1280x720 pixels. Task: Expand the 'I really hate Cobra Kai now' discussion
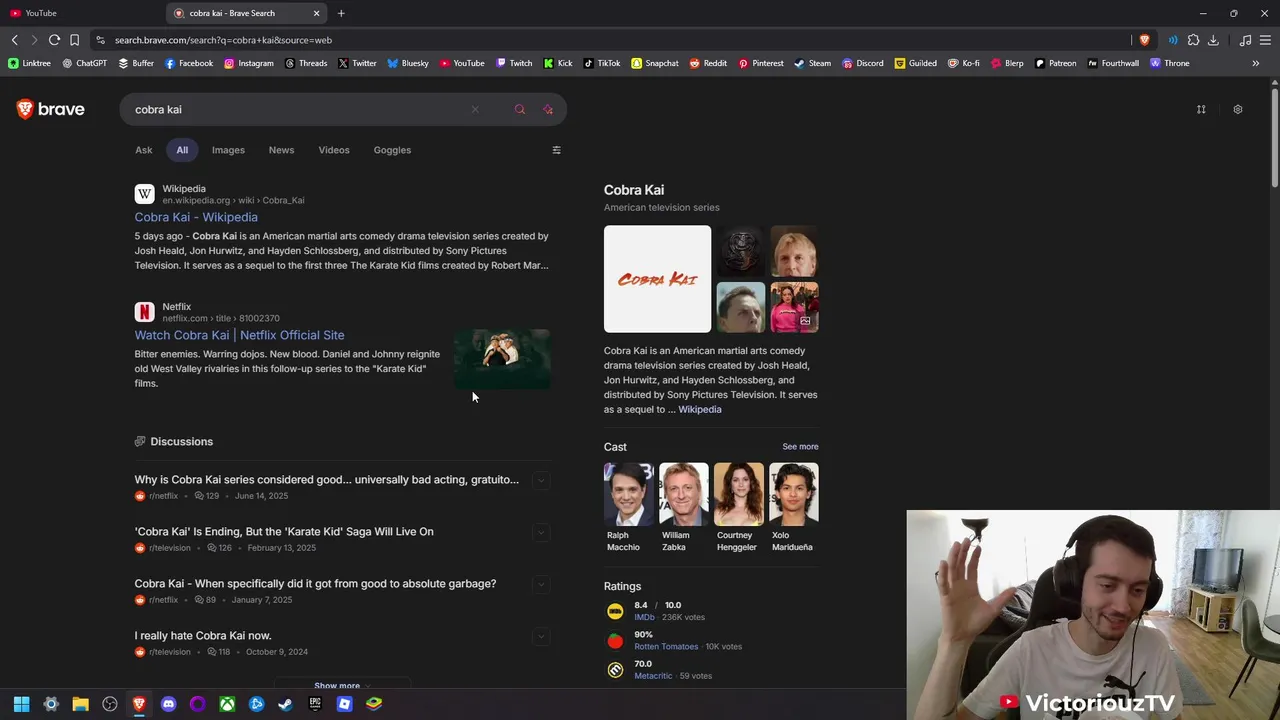541,636
